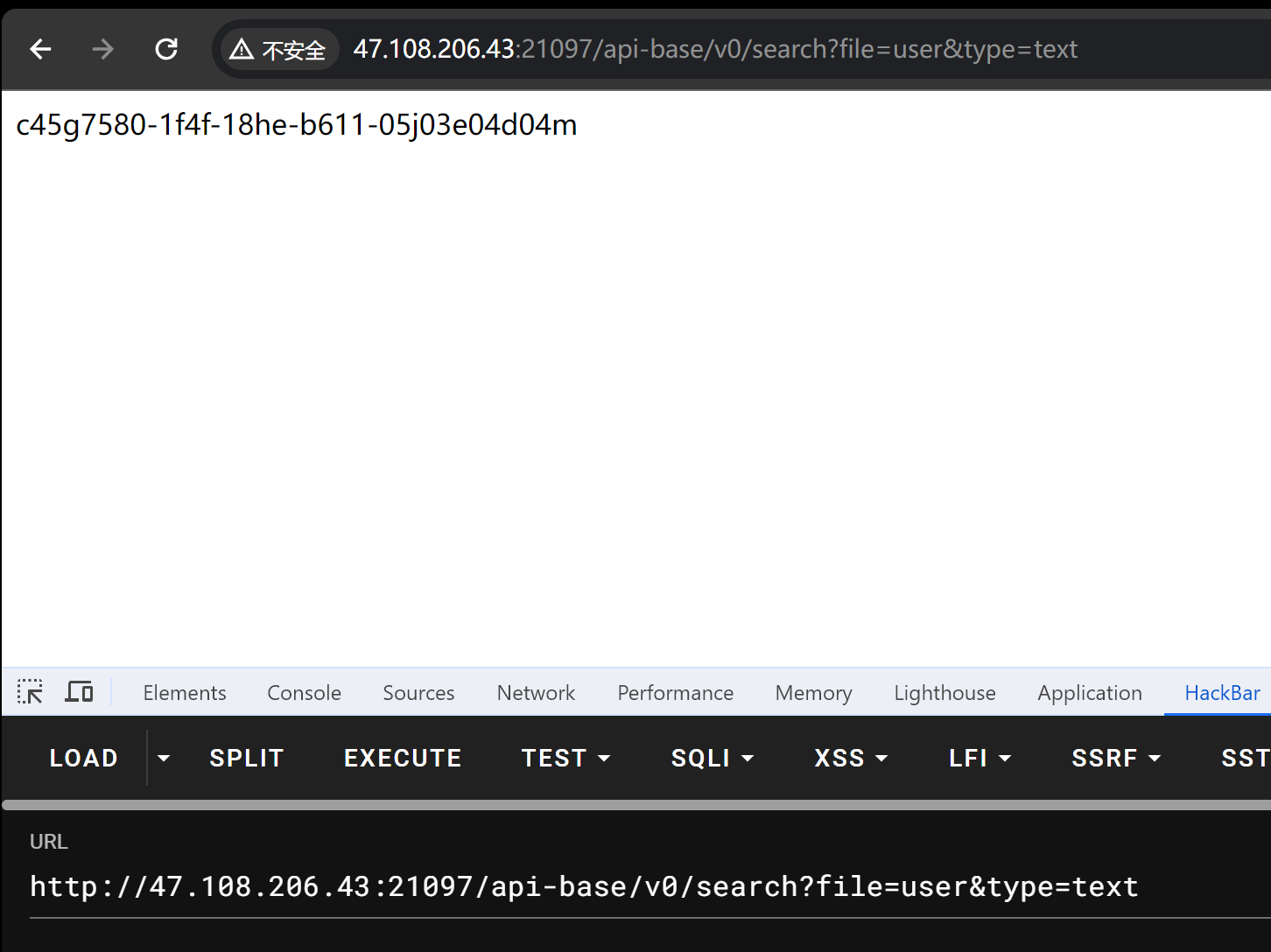This screenshot has height=952, width=1271.
Task: Switch to the Console tab
Action: (x=304, y=693)
